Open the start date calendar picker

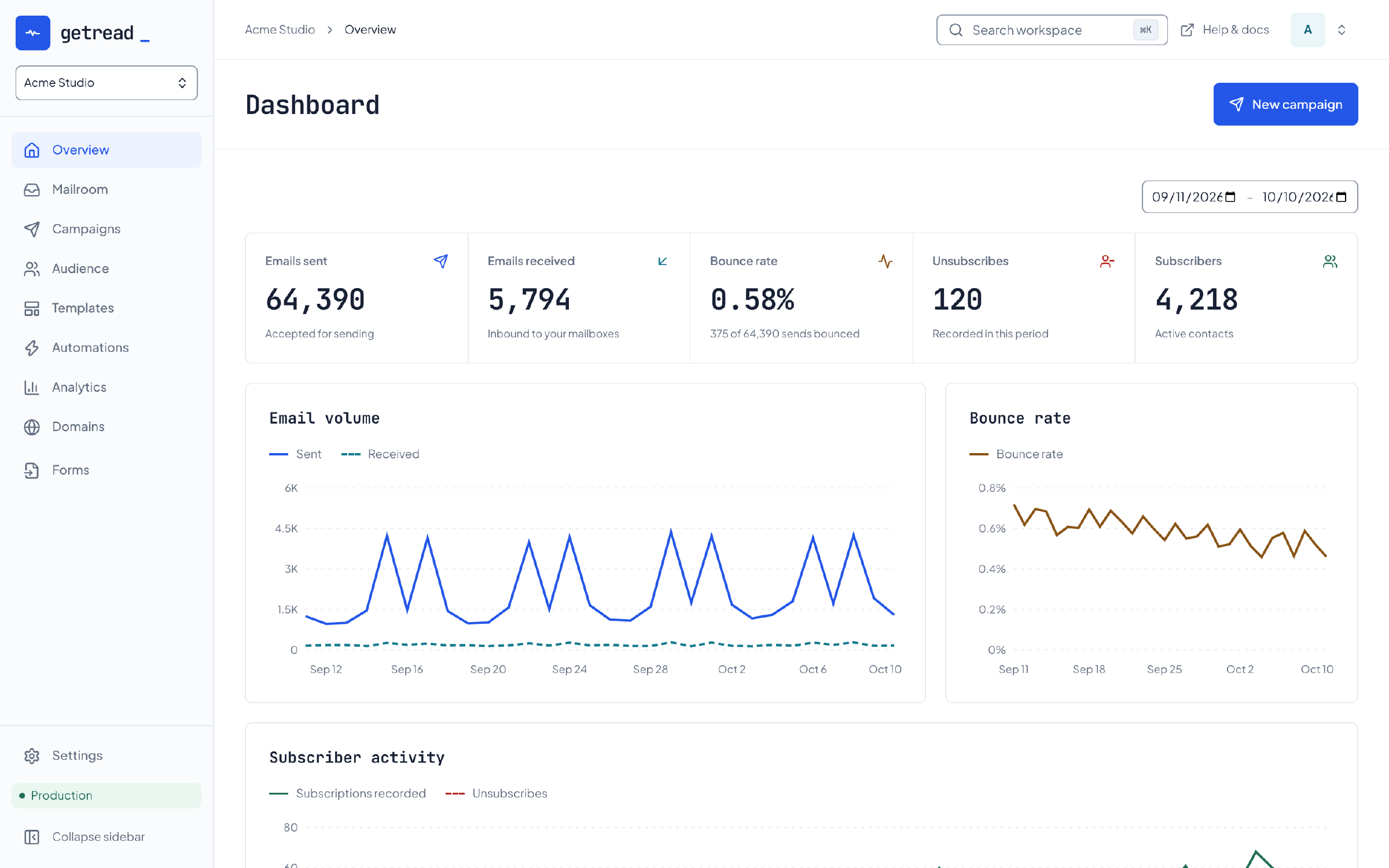click(x=1230, y=197)
